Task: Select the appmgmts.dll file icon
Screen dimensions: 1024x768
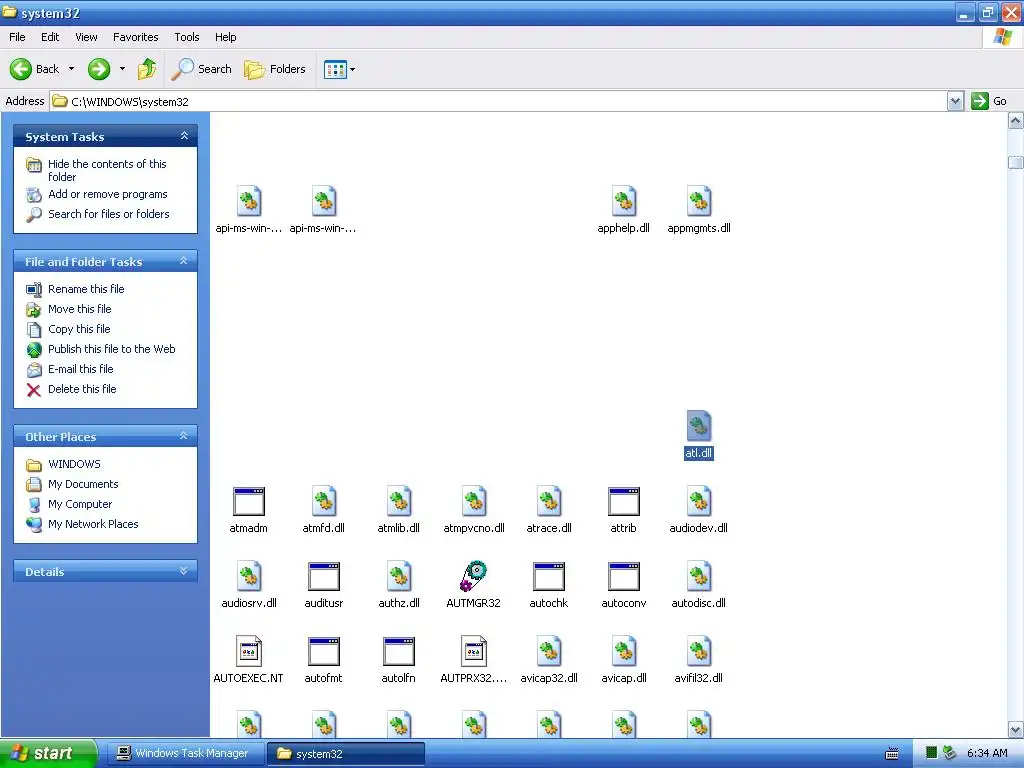Action: point(698,200)
